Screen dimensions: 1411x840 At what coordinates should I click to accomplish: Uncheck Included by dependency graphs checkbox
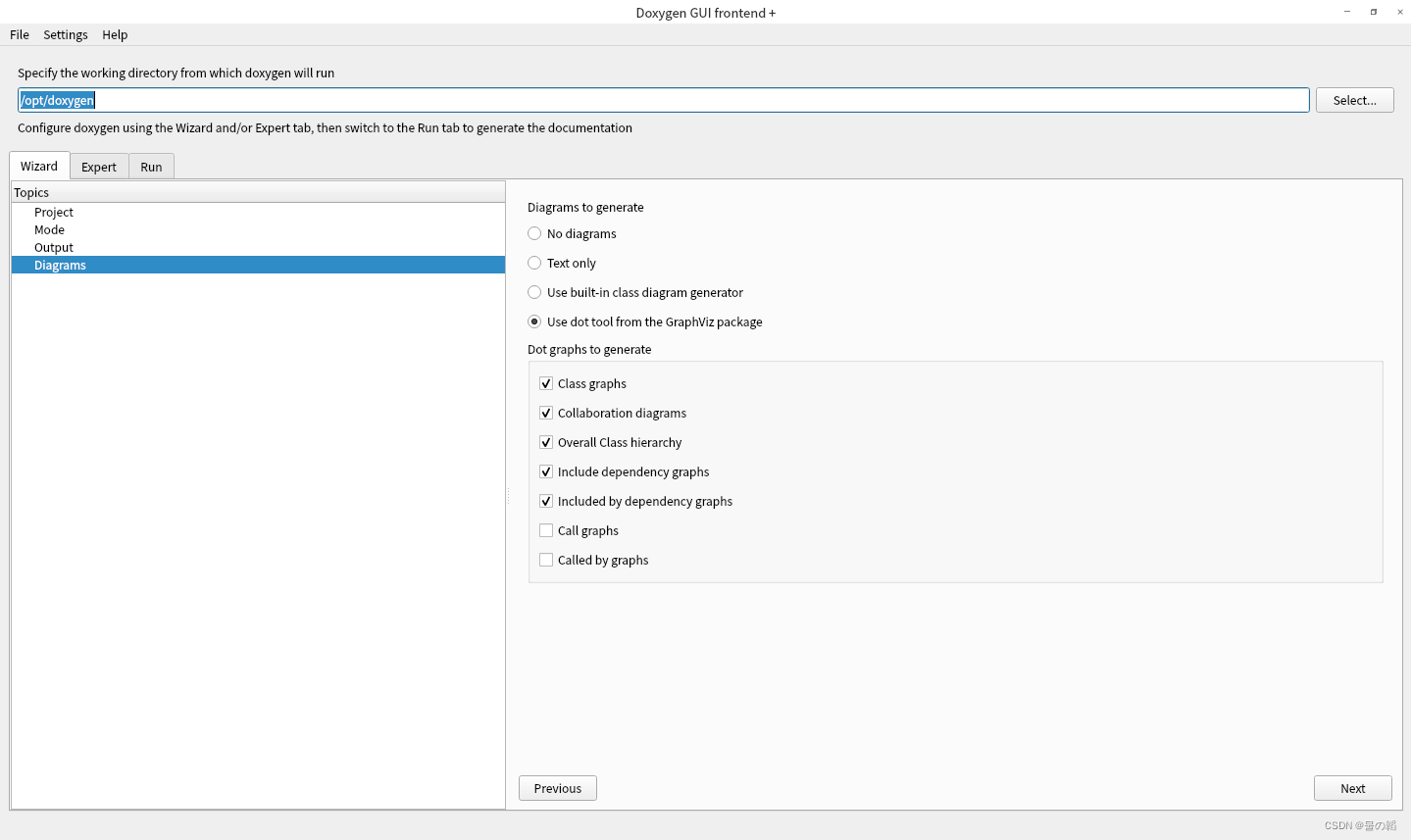546,501
